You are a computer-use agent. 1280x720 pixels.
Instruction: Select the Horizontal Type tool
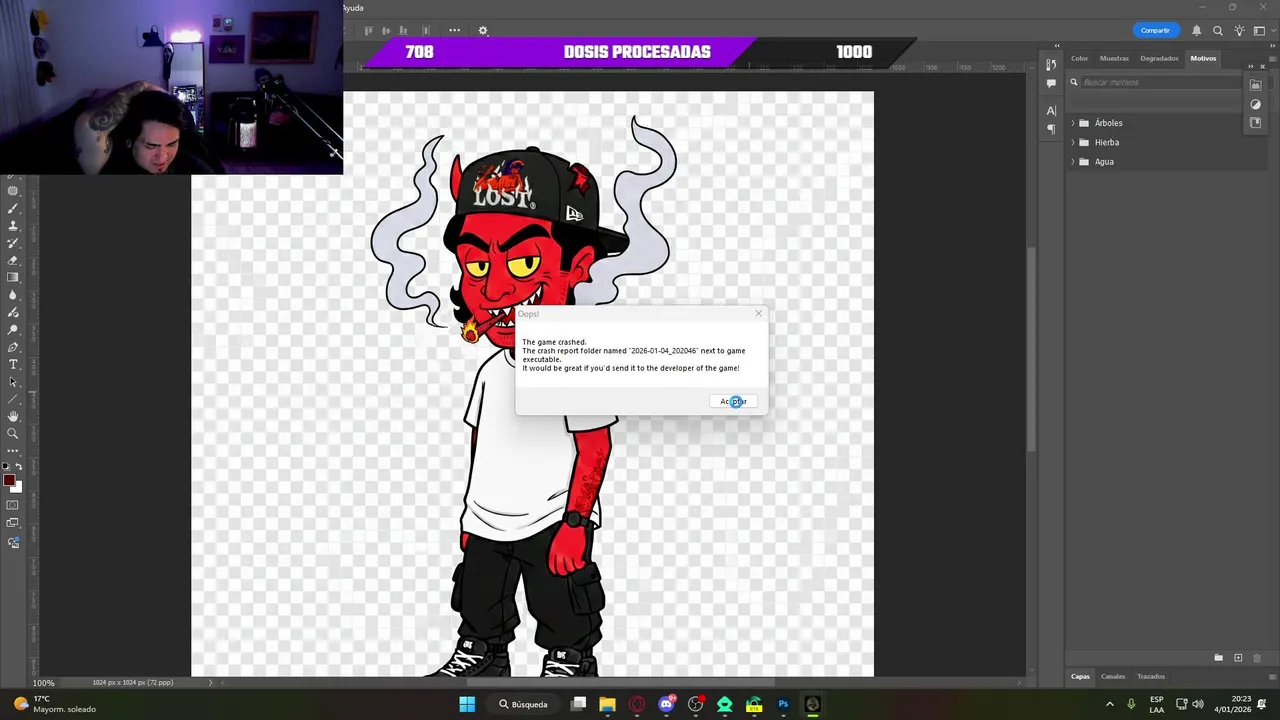13,364
